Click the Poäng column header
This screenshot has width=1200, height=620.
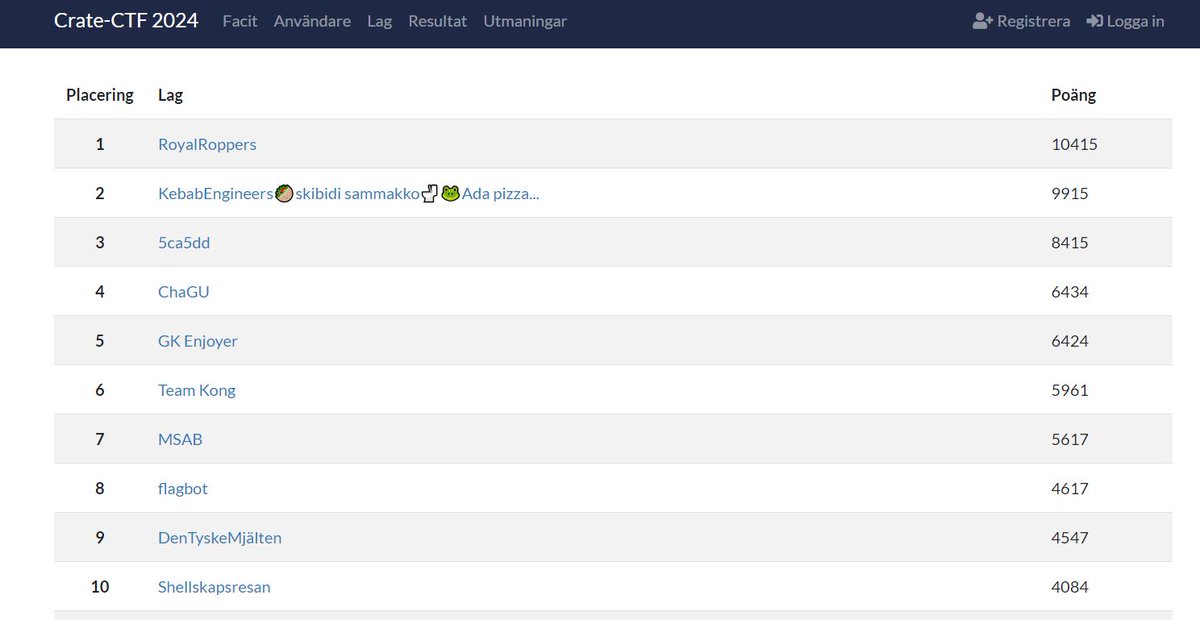point(1074,95)
